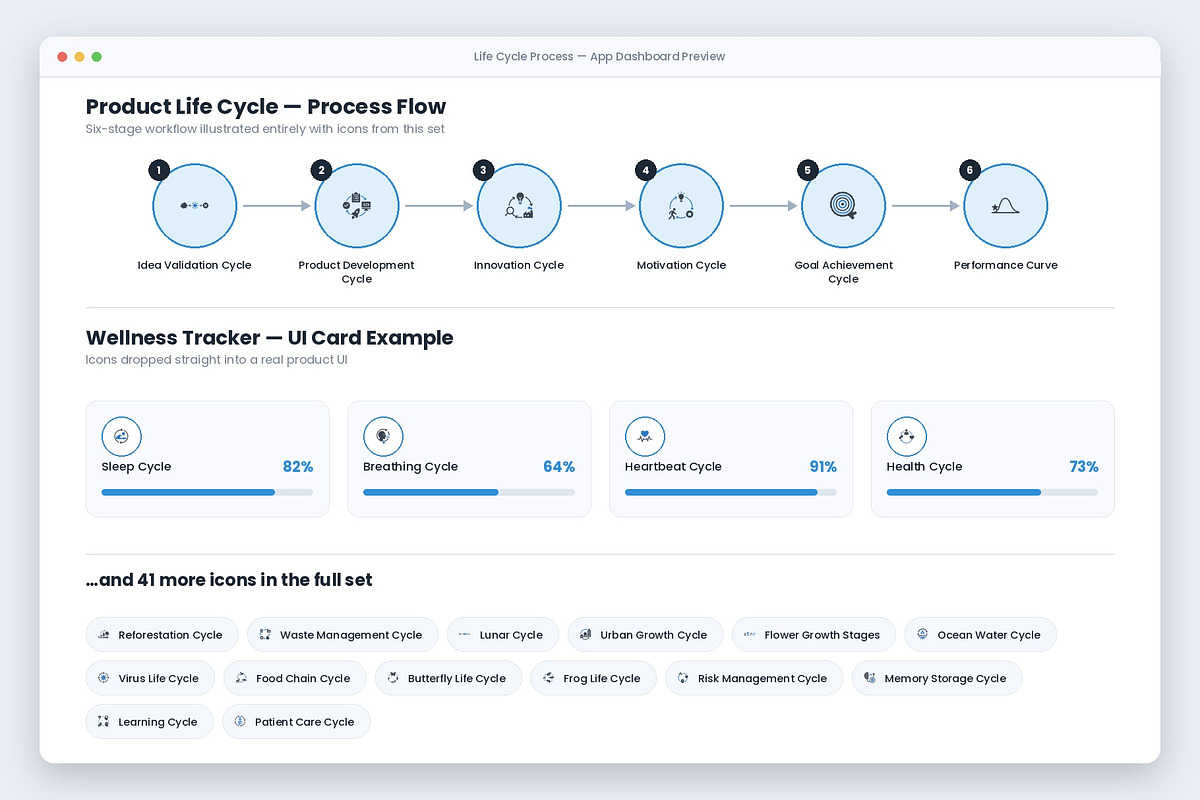Image resolution: width=1200 pixels, height=800 pixels.
Task: Select the Performance Curve bell-curve icon
Action: [1005, 205]
